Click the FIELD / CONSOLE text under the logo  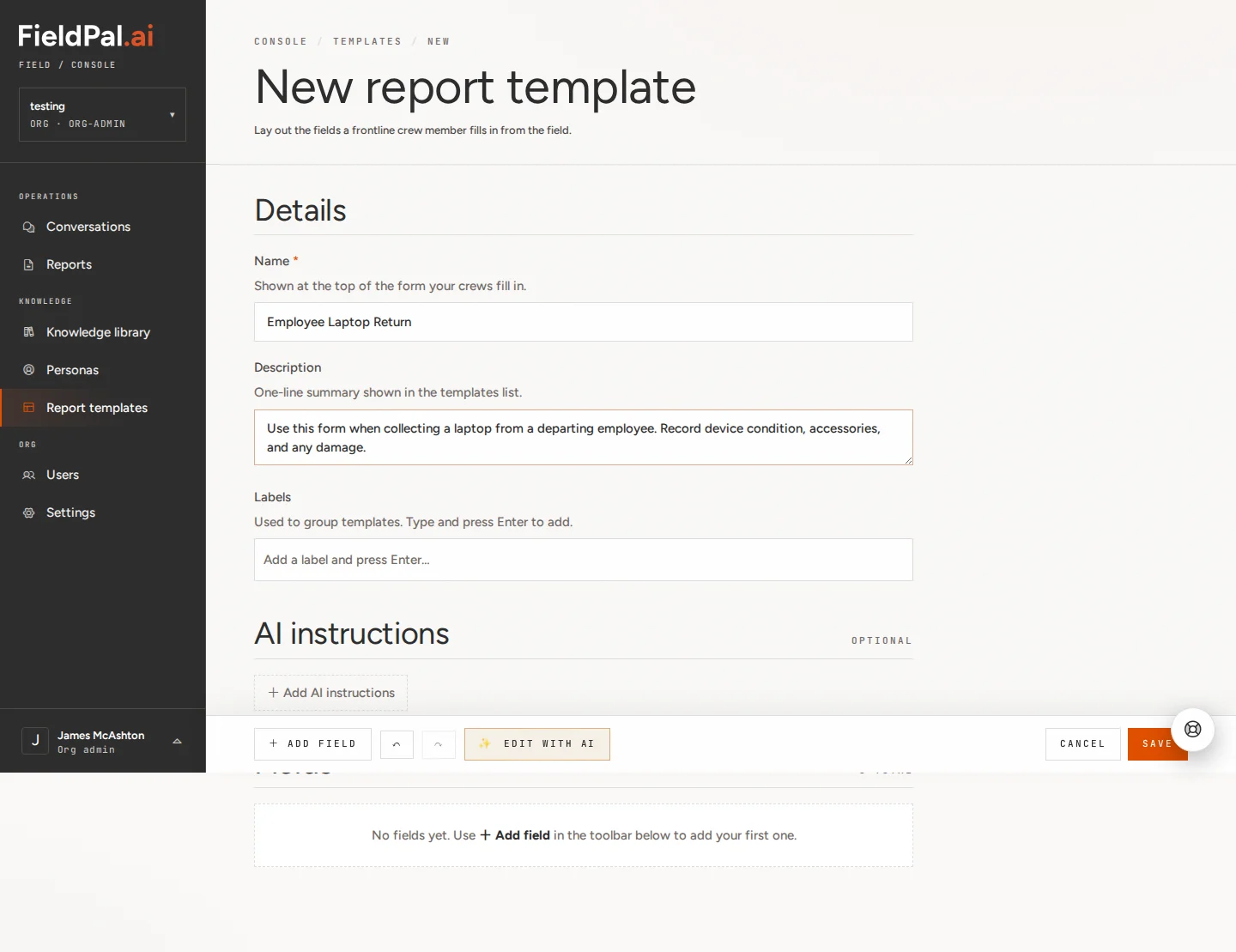point(67,65)
